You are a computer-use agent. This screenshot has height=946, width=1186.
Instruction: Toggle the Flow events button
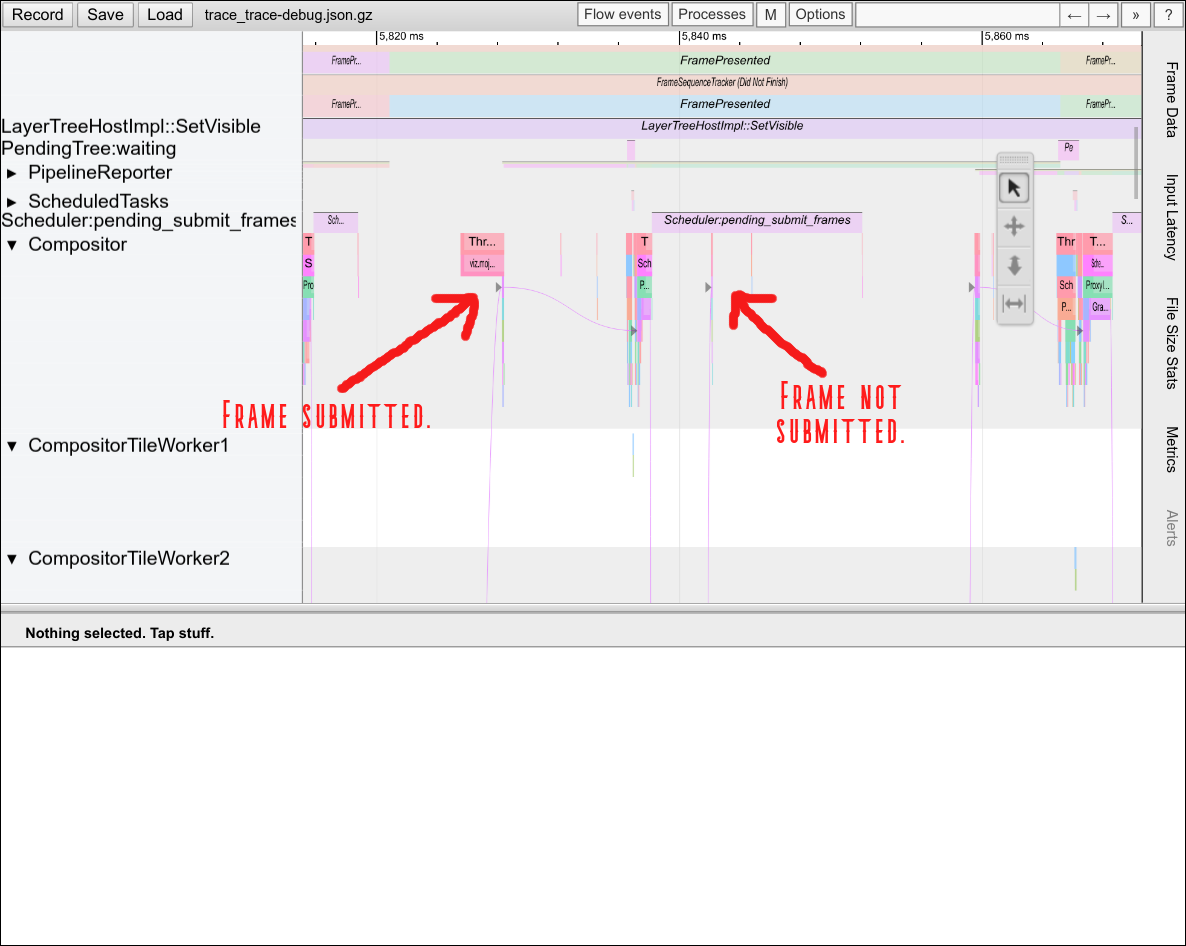point(623,15)
